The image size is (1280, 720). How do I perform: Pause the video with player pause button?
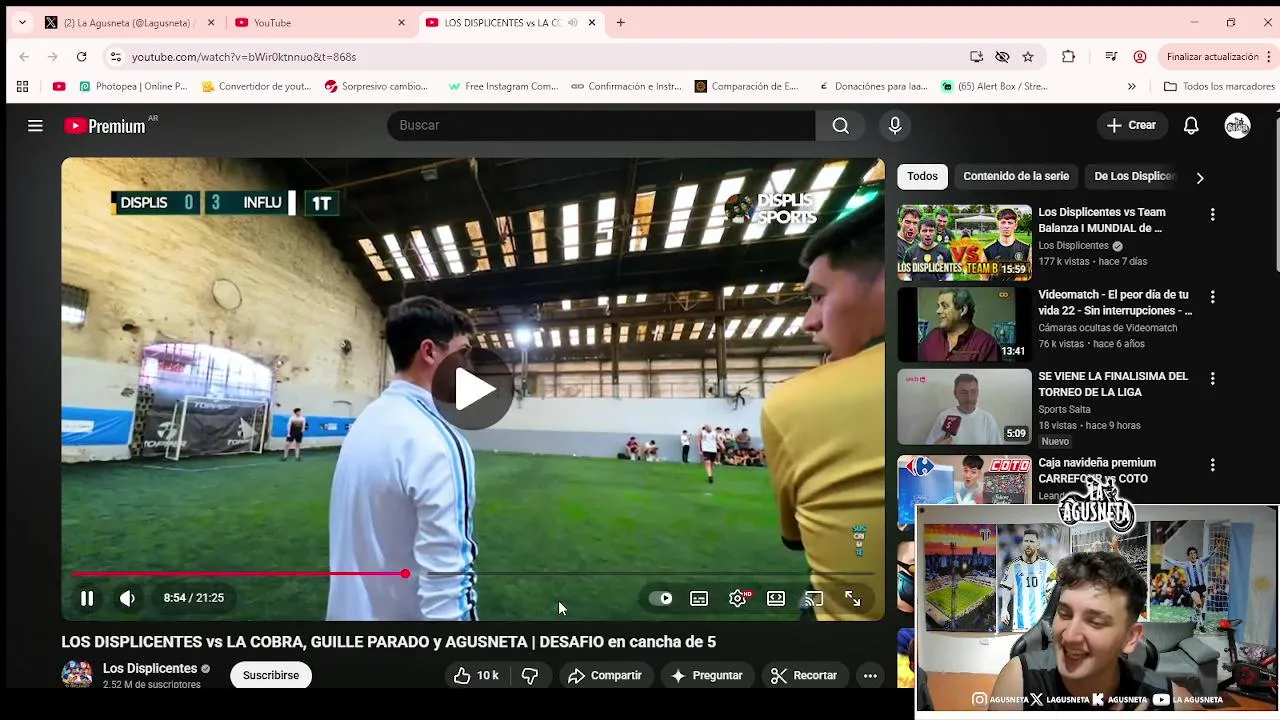(87, 598)
